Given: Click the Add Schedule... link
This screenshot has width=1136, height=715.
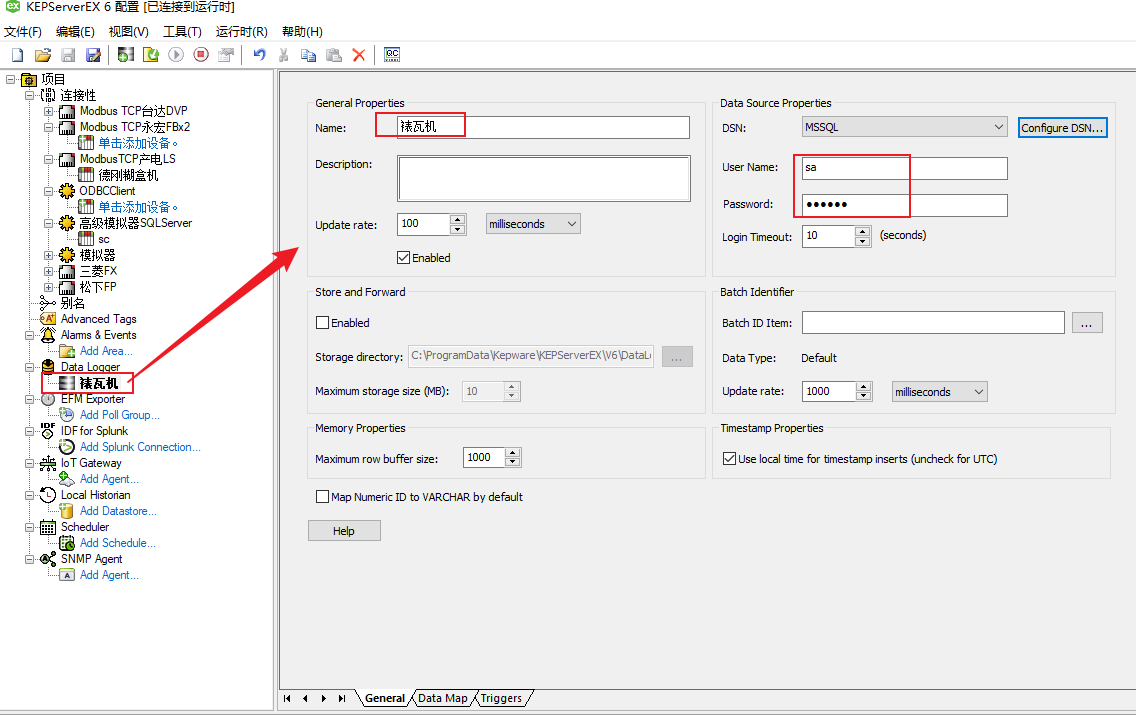Looking at the screenshot, I should pos(117,543).
